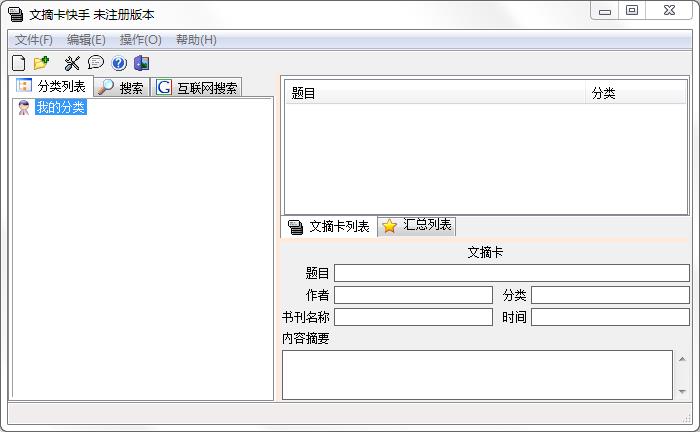The width and height of the screenshot is (700, 432).
Task: Open the 文件(F) menu
Action: coord(34,40)
